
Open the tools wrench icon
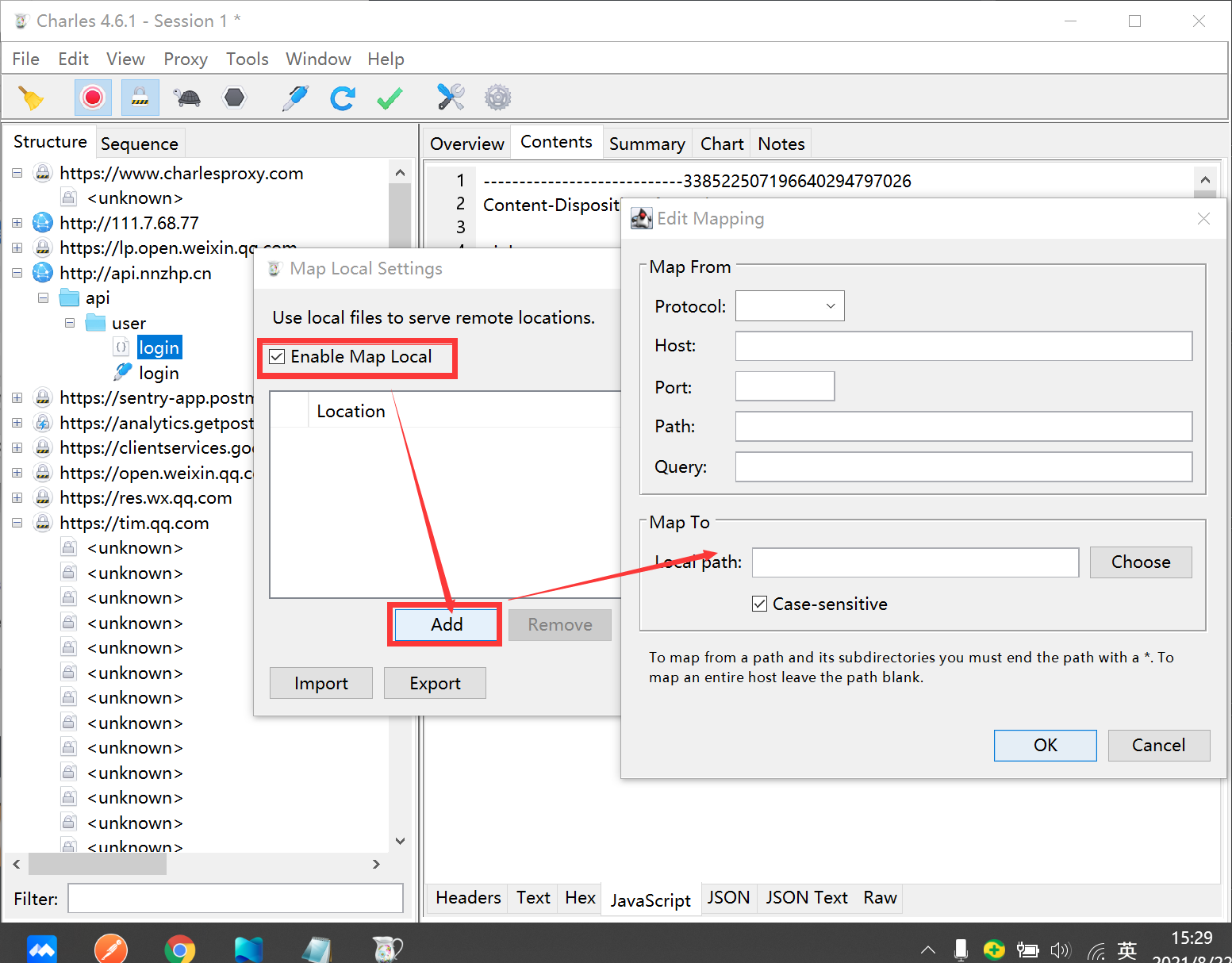tap(451, 97)
